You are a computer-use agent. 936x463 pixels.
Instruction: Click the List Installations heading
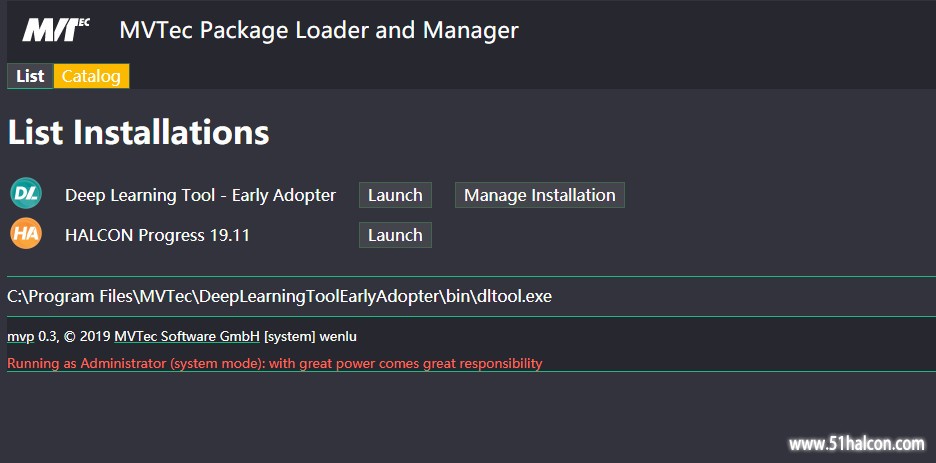[x=138, y=132]
